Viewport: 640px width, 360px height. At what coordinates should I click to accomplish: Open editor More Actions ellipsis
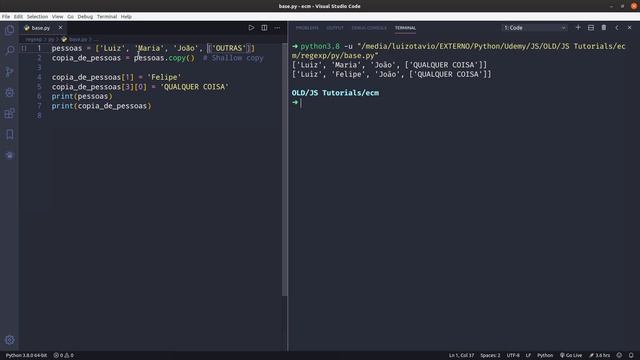[x=277, y=28]
